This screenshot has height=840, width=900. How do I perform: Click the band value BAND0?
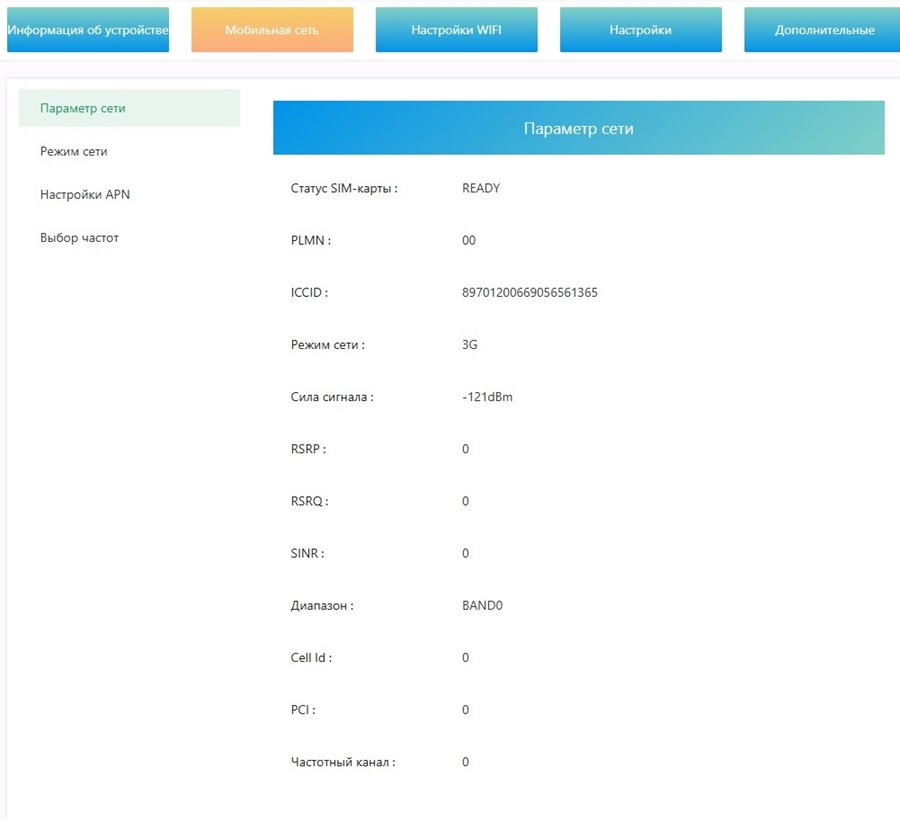[482, 605]
